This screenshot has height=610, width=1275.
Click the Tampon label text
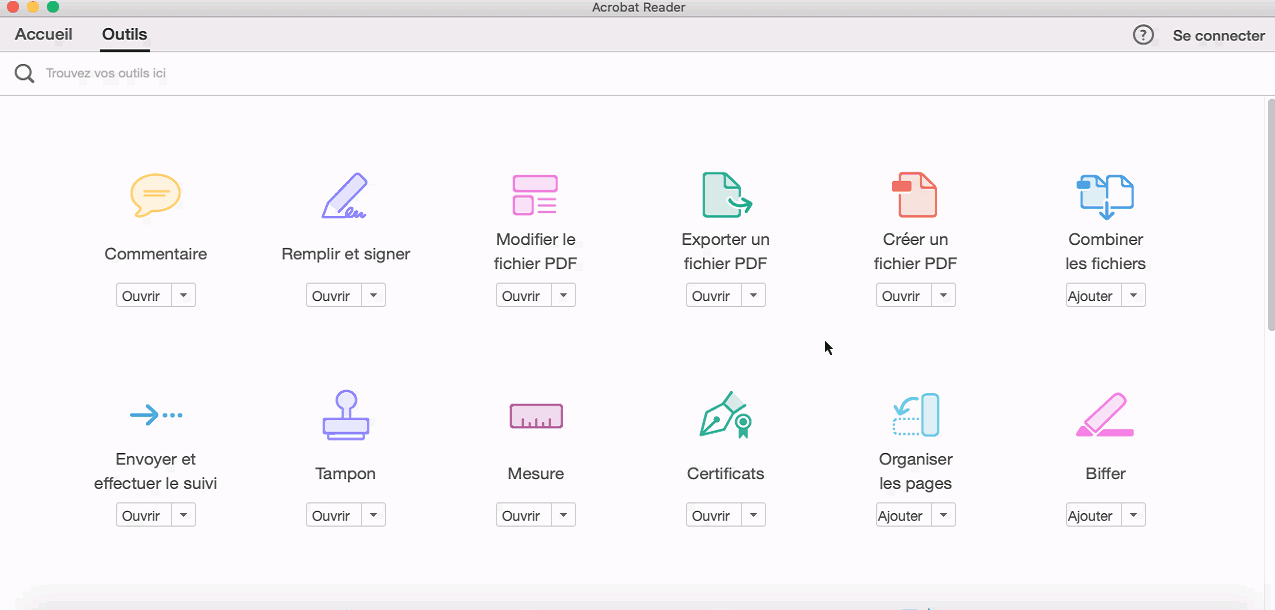coord(346,474)
